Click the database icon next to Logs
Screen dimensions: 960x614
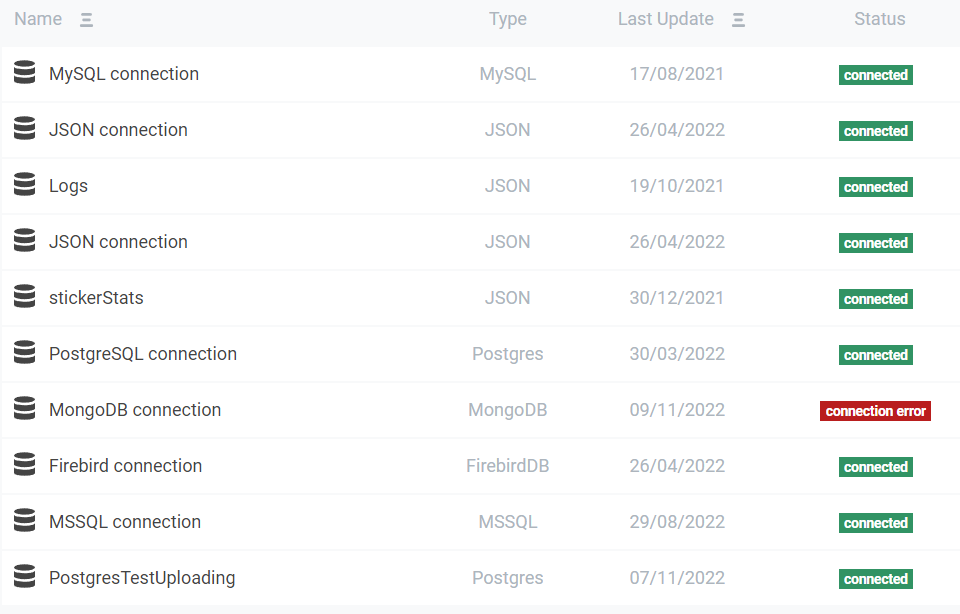coord(24,184)
